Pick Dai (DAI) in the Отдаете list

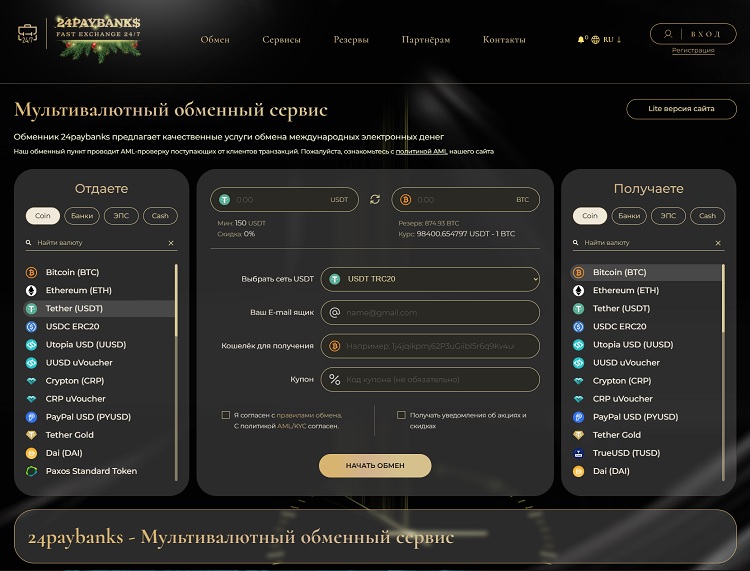(x=64, y=453)
